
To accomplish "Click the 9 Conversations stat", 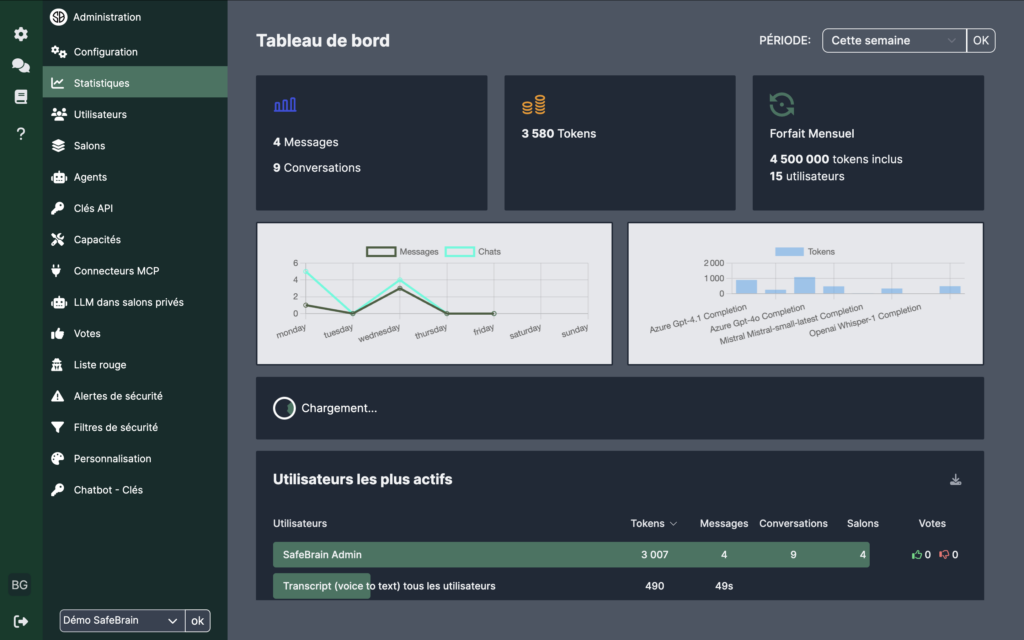I will pyautogui.click(x=317, y=168).
